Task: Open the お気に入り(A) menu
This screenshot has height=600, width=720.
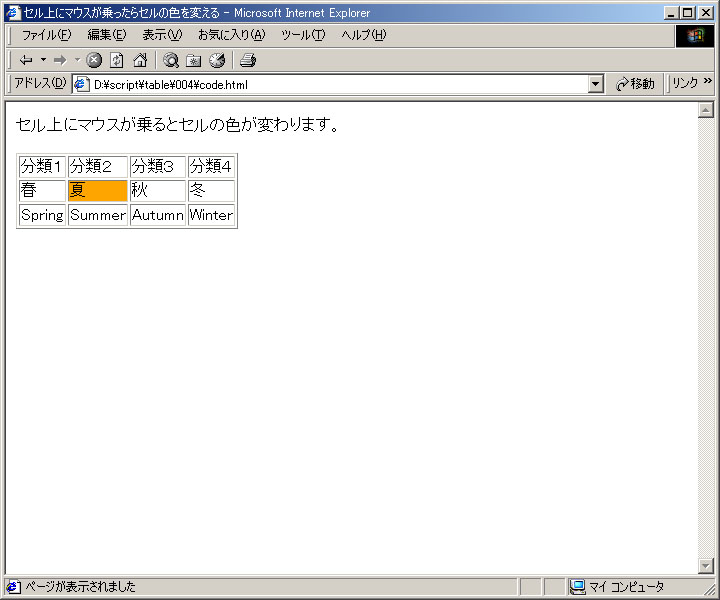Action: 231,35
